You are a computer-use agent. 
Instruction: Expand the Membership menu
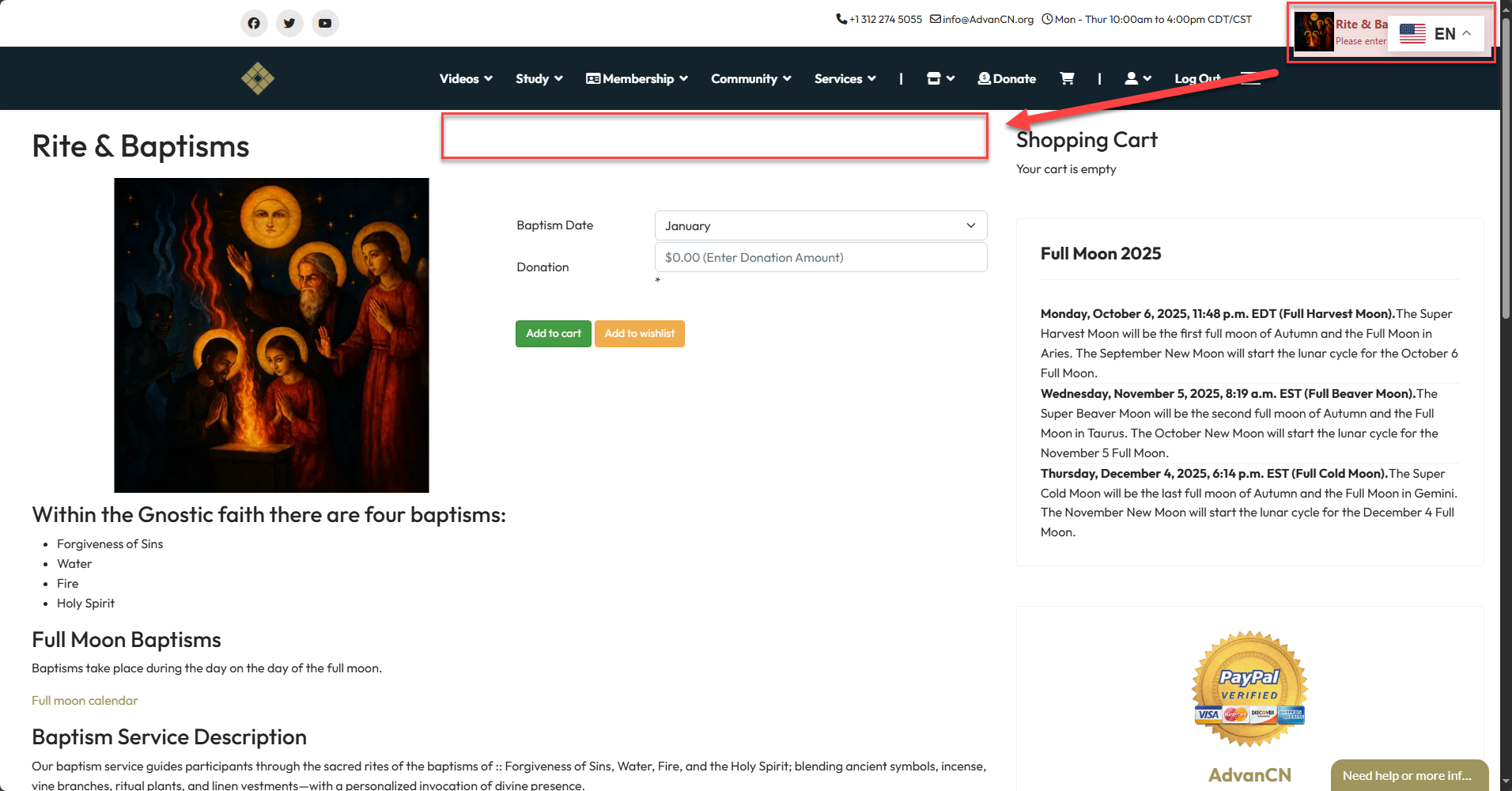coord(637,78)
